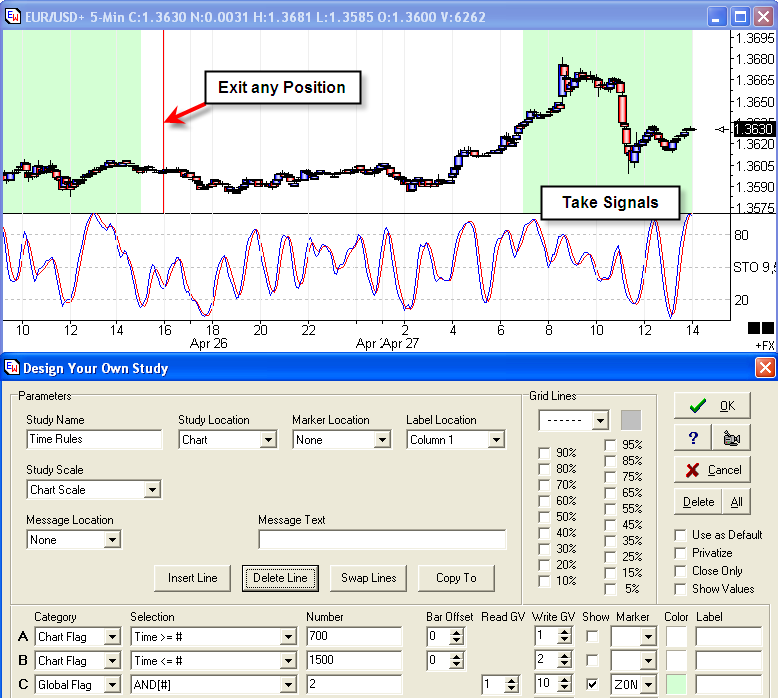Screen dimensions: 779x698
Task: Enable the Use as Default checkbox
Action: coord(681,535)
